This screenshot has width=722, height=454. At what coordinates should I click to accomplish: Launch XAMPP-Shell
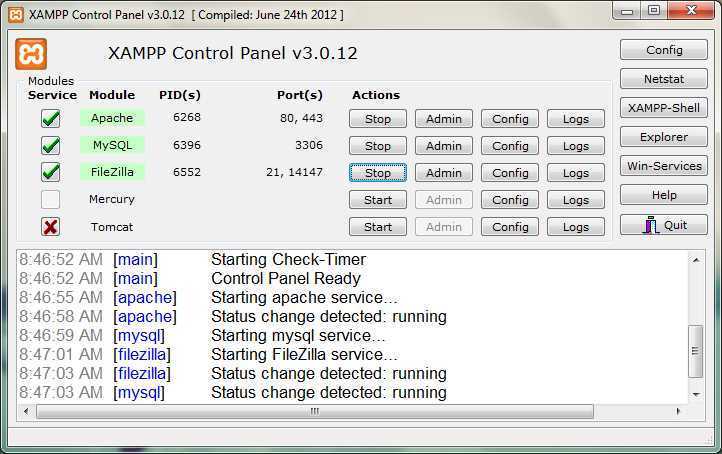click(664, 108)
